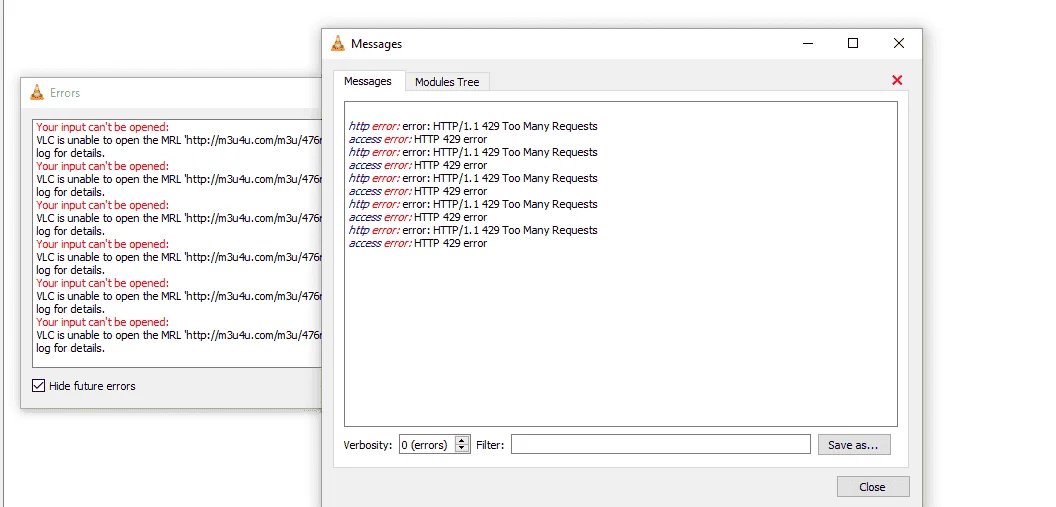
Task: Click the red X clear icon in Messages
Action: point(896,80)
